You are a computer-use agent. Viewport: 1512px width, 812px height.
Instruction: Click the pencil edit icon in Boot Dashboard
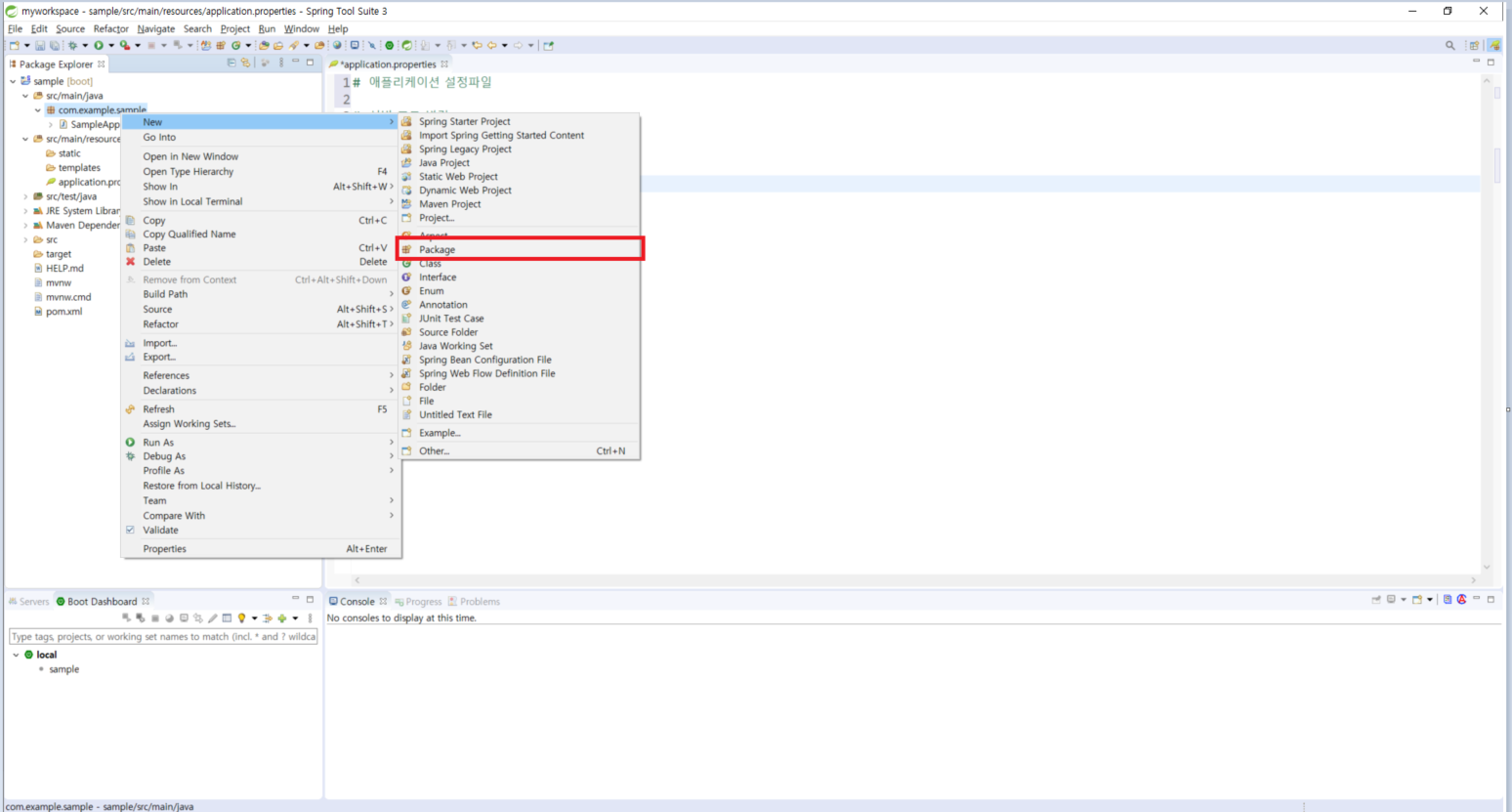tap(213, 619)
